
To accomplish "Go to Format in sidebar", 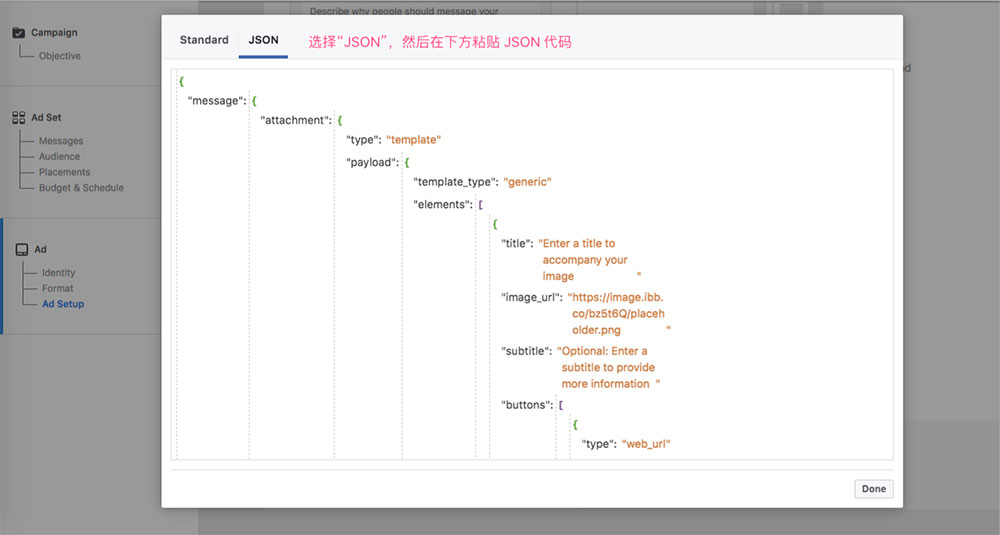I will [57, 288].
